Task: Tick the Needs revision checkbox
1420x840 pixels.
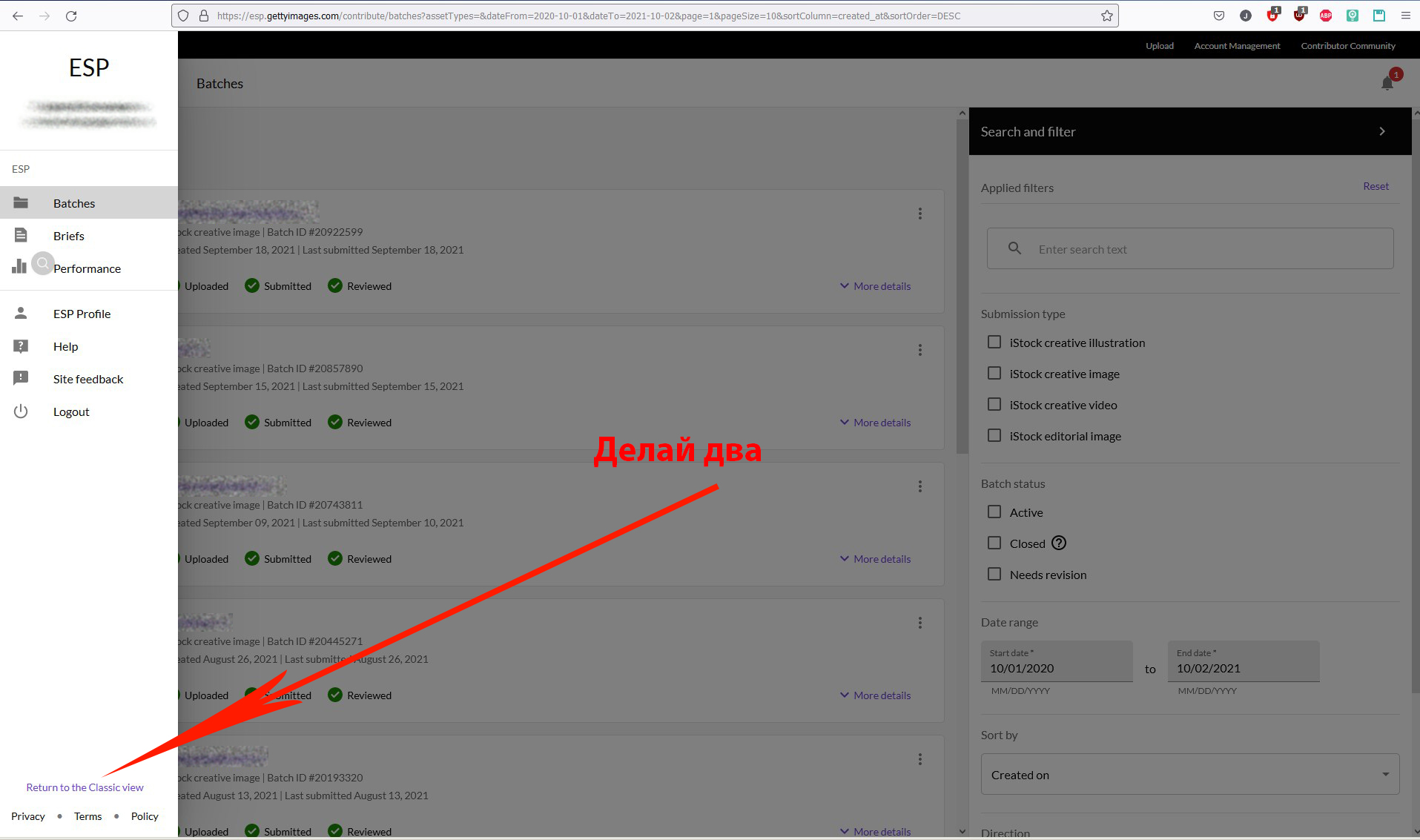Action: [x=994, y=575]
